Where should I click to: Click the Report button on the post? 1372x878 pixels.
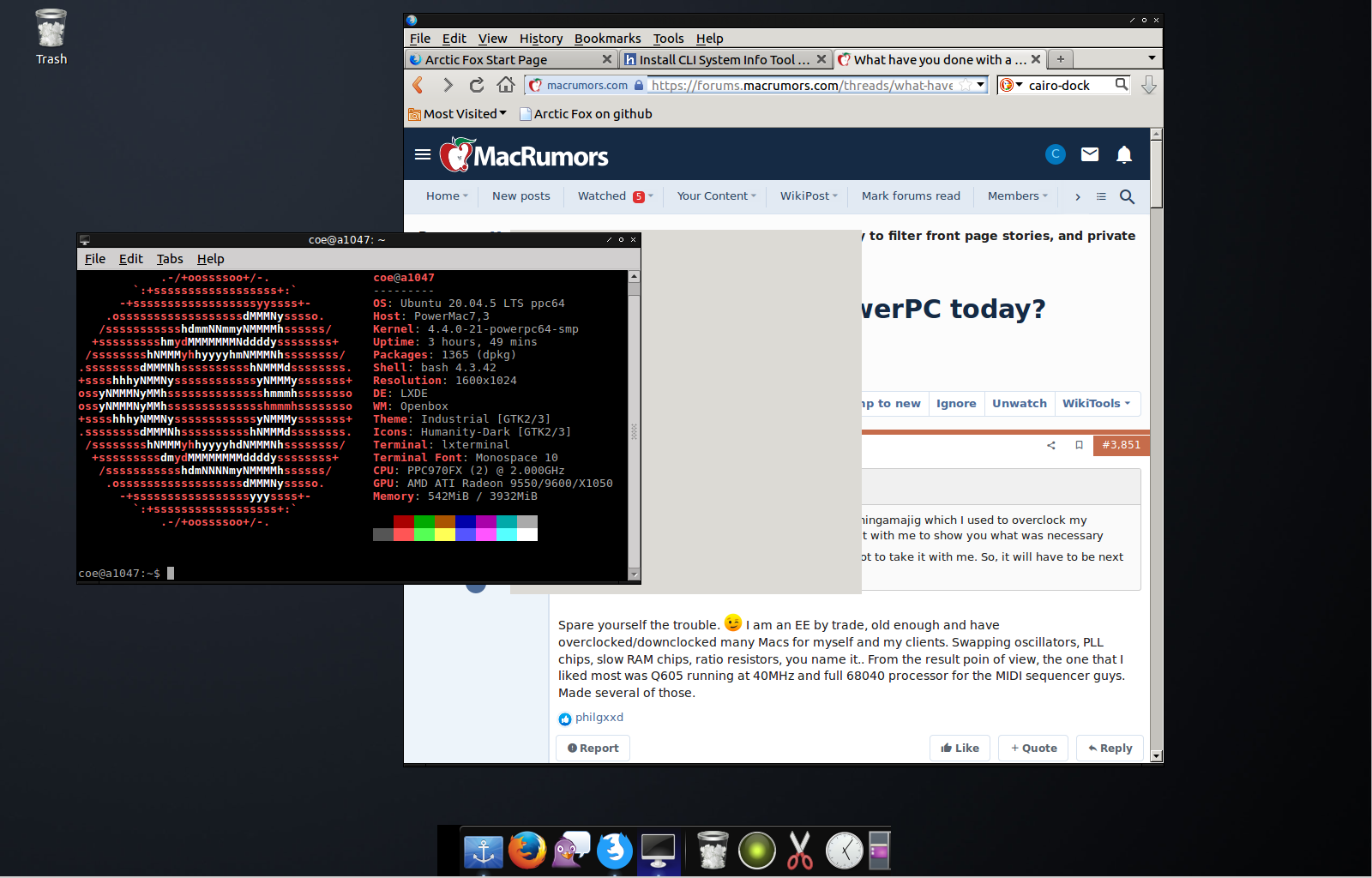593,749
